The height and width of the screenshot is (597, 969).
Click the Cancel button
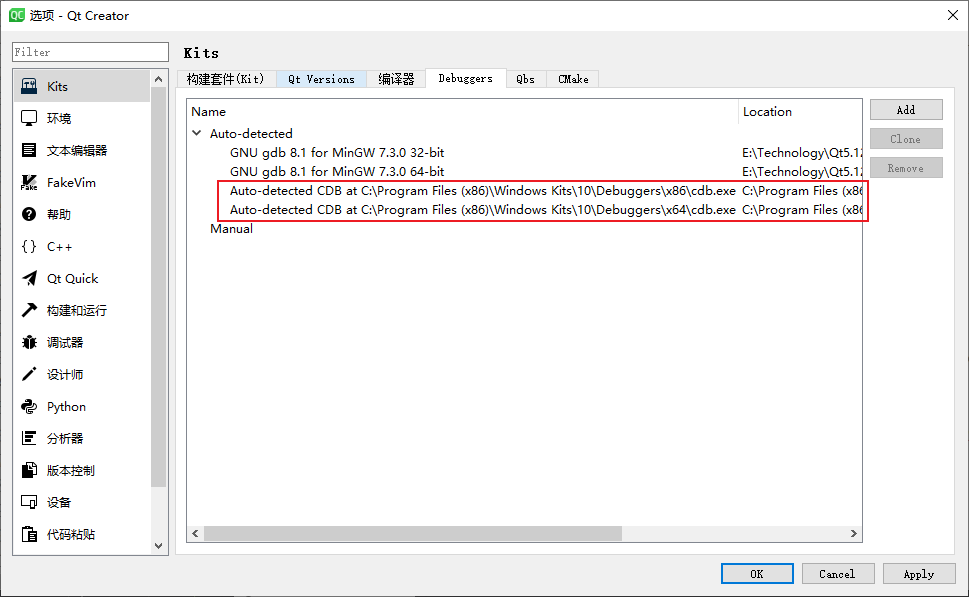coord(837,574)
